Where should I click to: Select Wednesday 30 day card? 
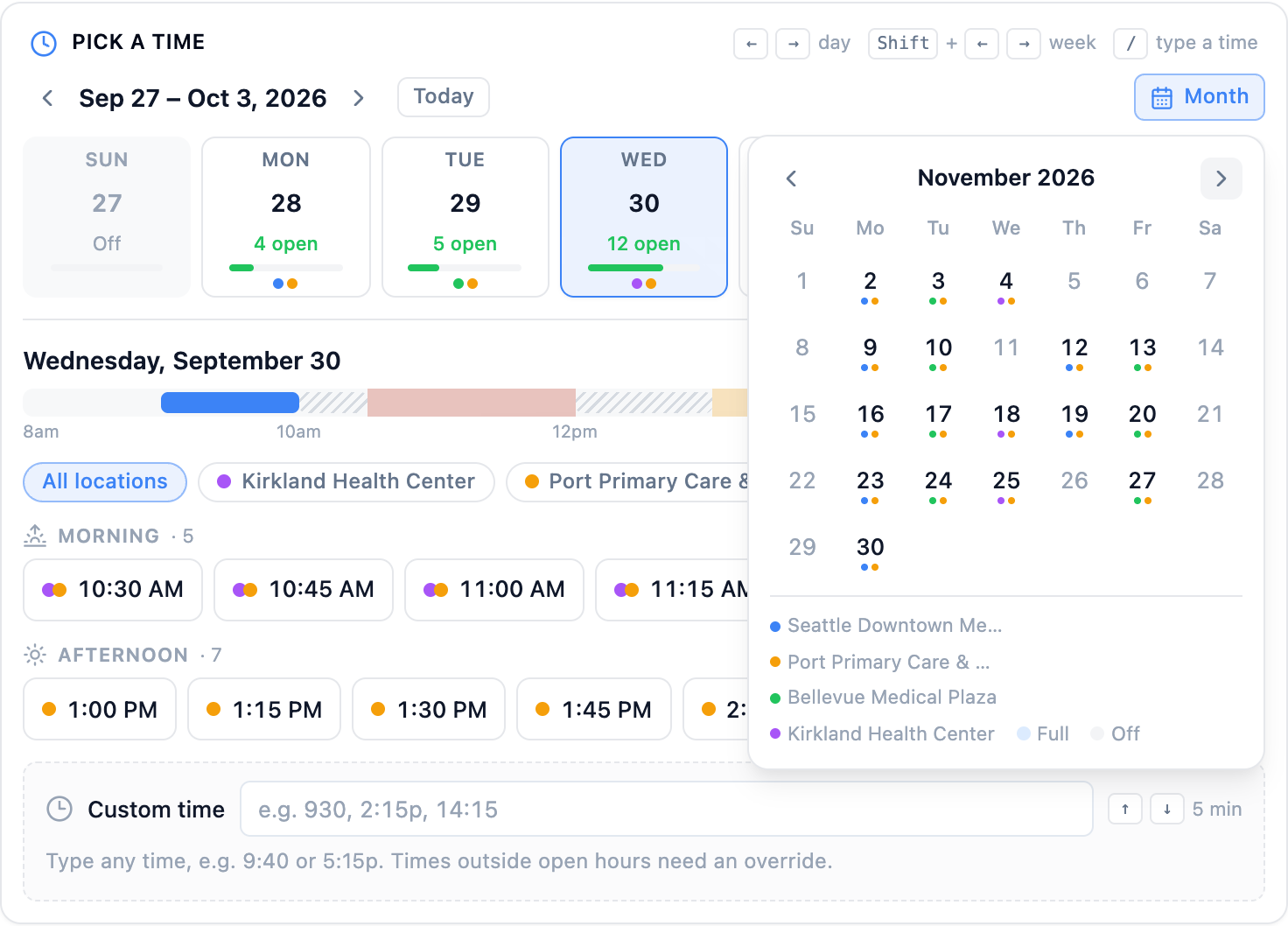click(644, 217)
